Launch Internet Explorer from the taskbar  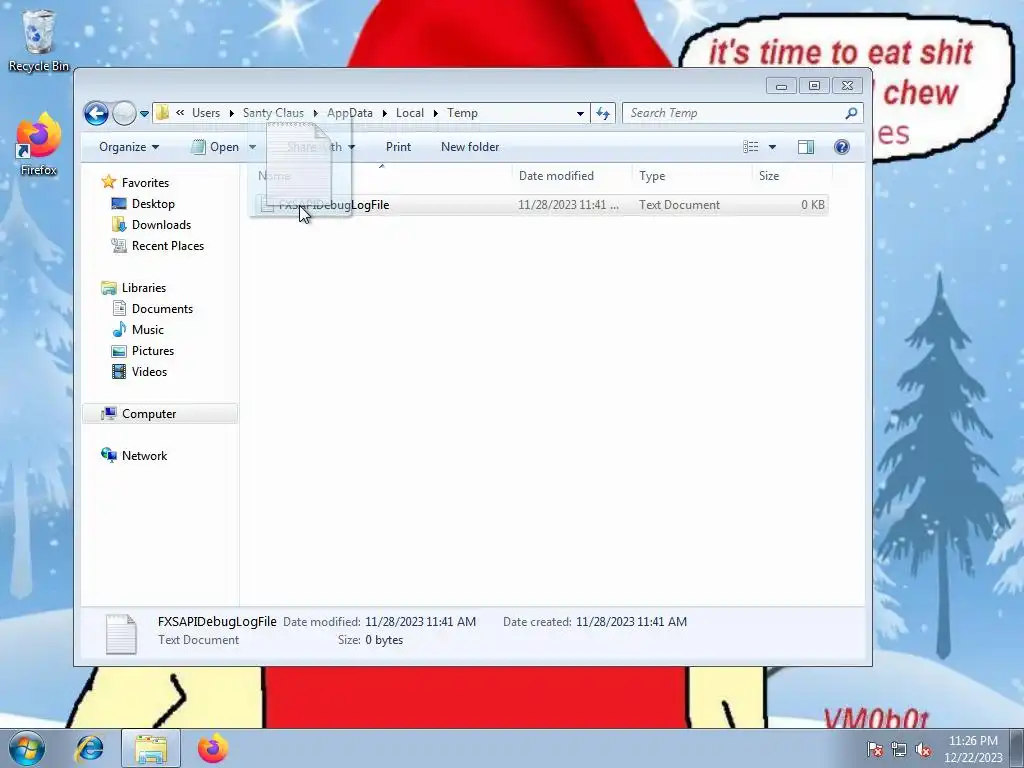[89, 748]
